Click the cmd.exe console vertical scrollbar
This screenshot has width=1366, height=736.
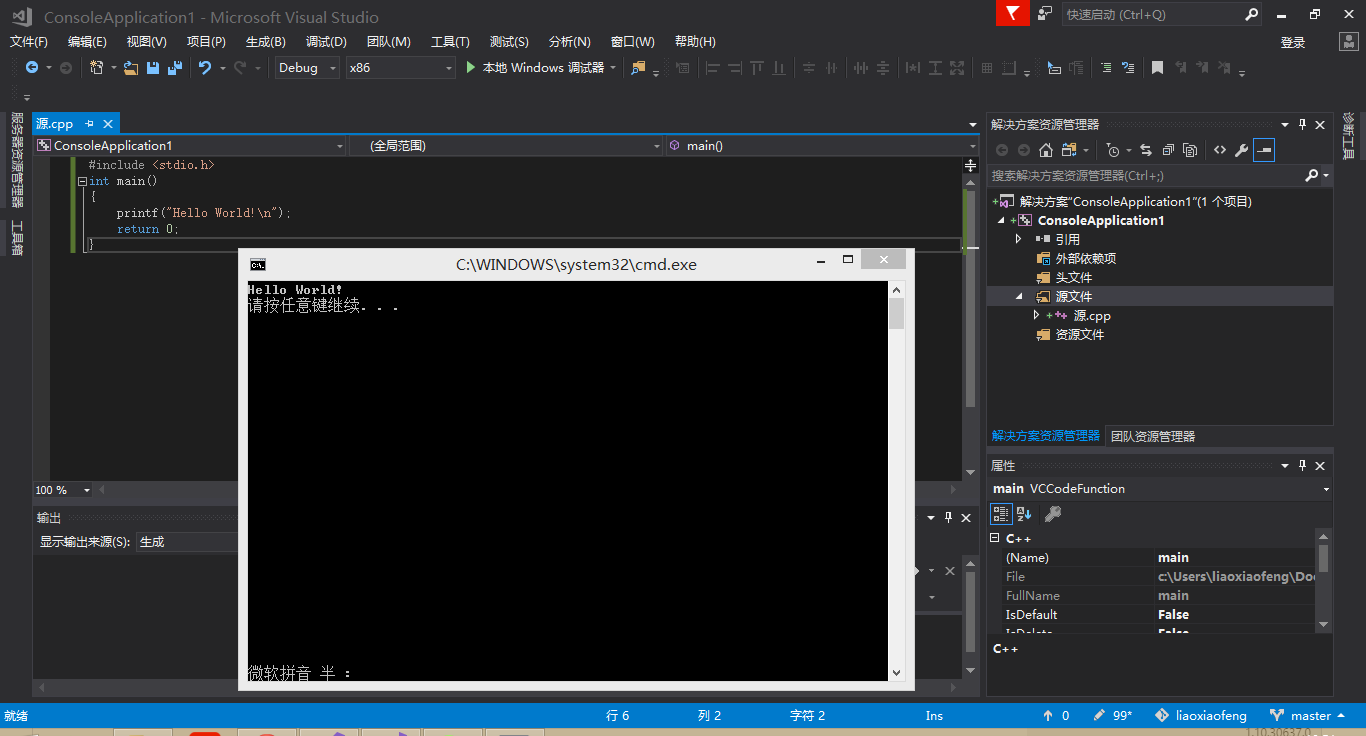click(896, 481)
